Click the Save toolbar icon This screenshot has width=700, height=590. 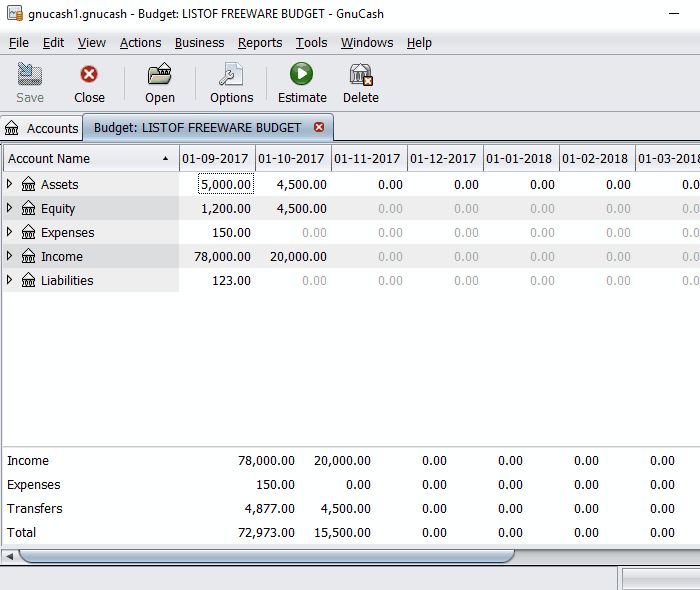(x=30, y=74)
